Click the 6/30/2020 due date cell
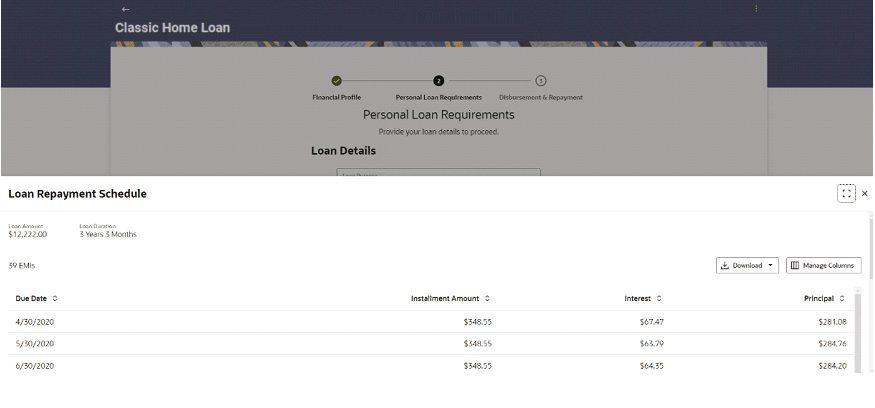Screen dimensions: 875x408 (35, 366)
